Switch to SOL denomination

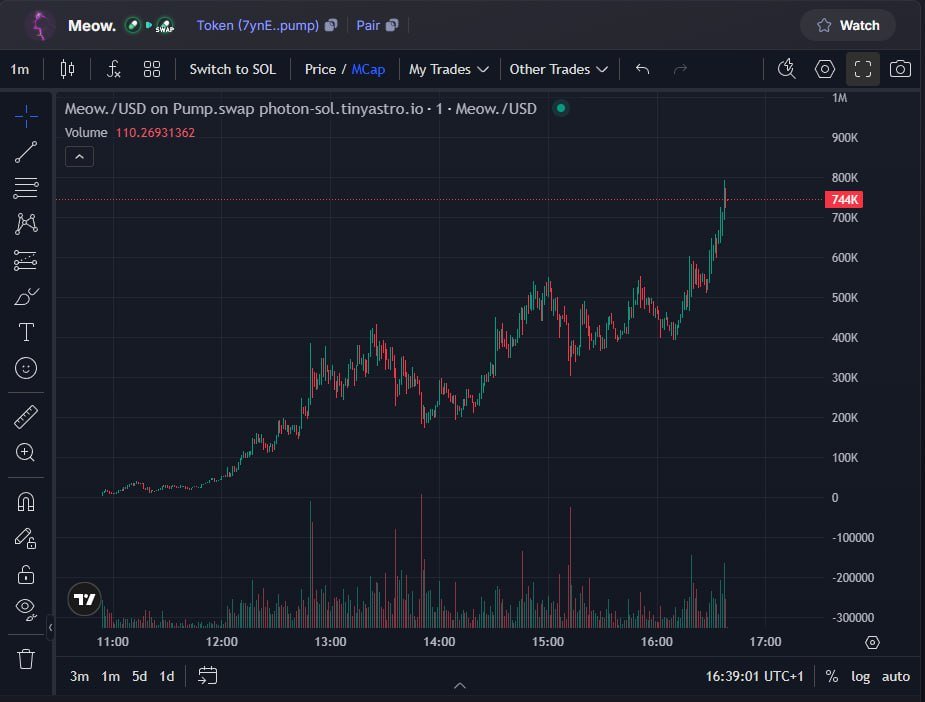click(232, 69)
